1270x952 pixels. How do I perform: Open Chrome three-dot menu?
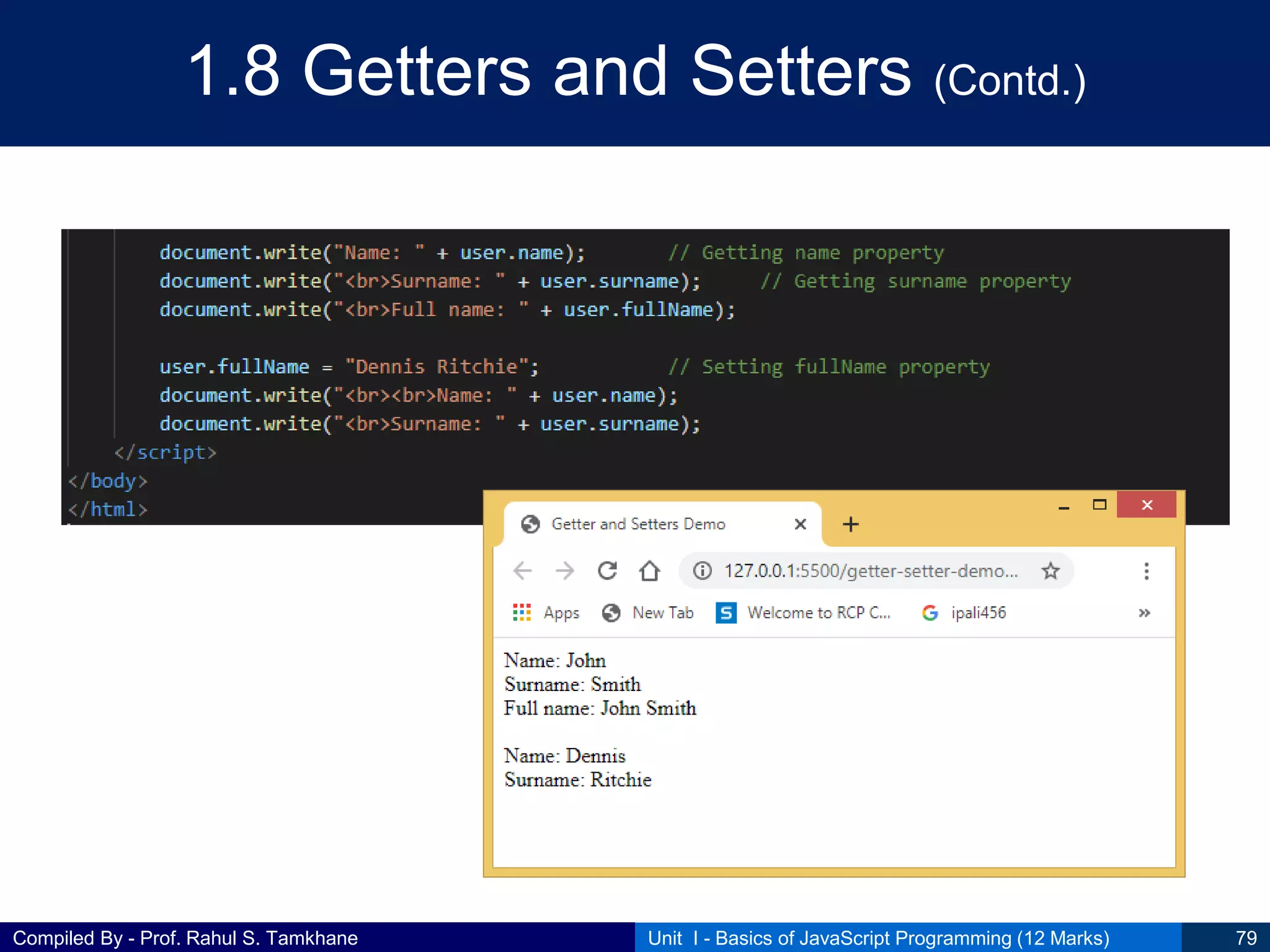tap(1147, 571)
